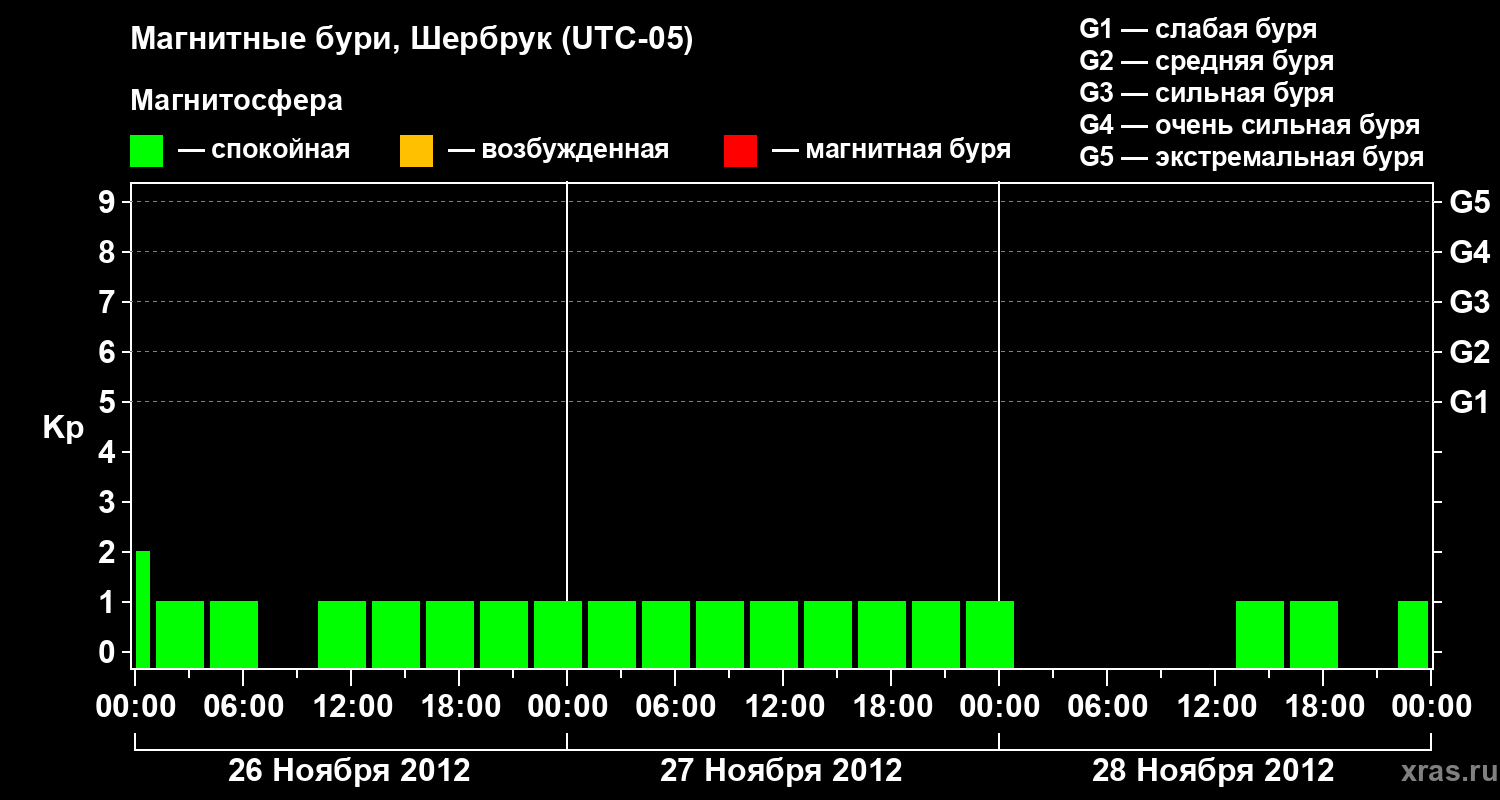Click the 'Kp' axis title
Screen dimensions: 1500x800
pos(63,429)
